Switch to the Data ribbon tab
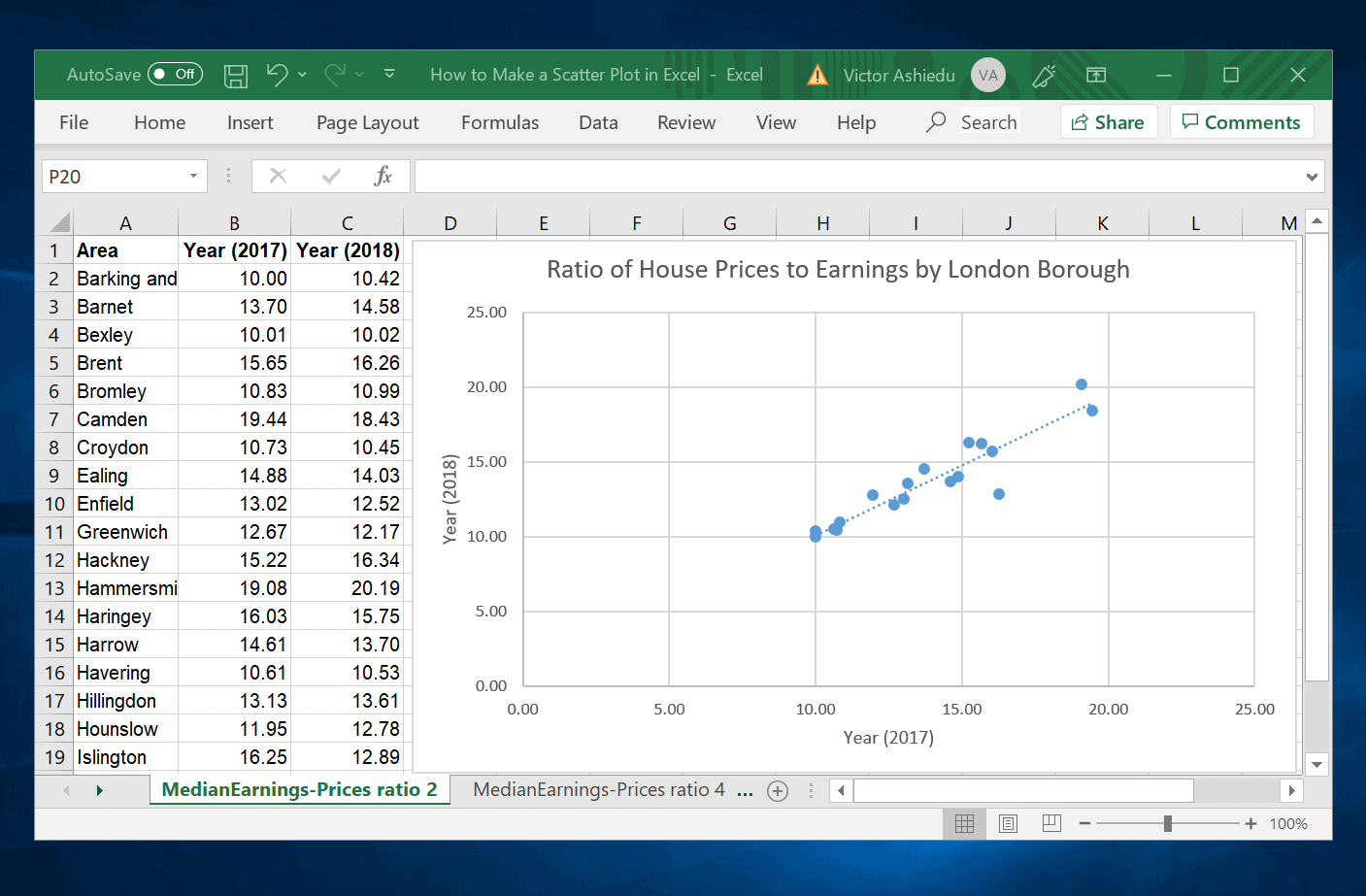 [598, 122]
